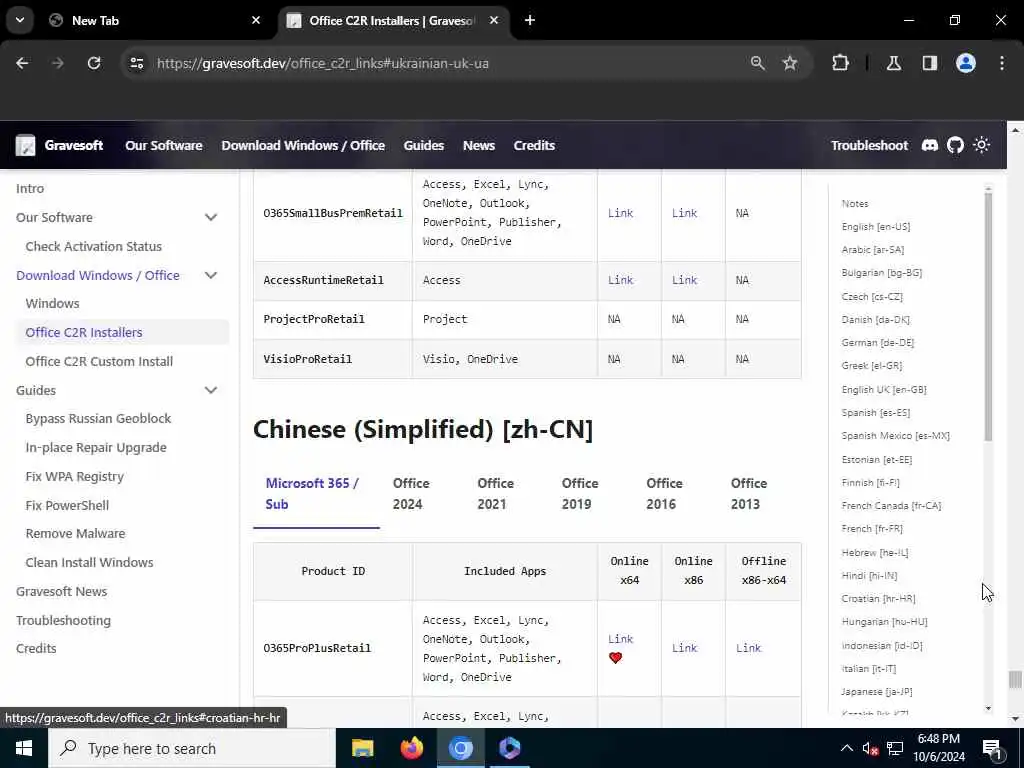This screenshot has height=768, width=1024.
Task: Open Online x86 Link for AccessRuntimeRetail
Action: pyautogui.click(x=684, y=280)
